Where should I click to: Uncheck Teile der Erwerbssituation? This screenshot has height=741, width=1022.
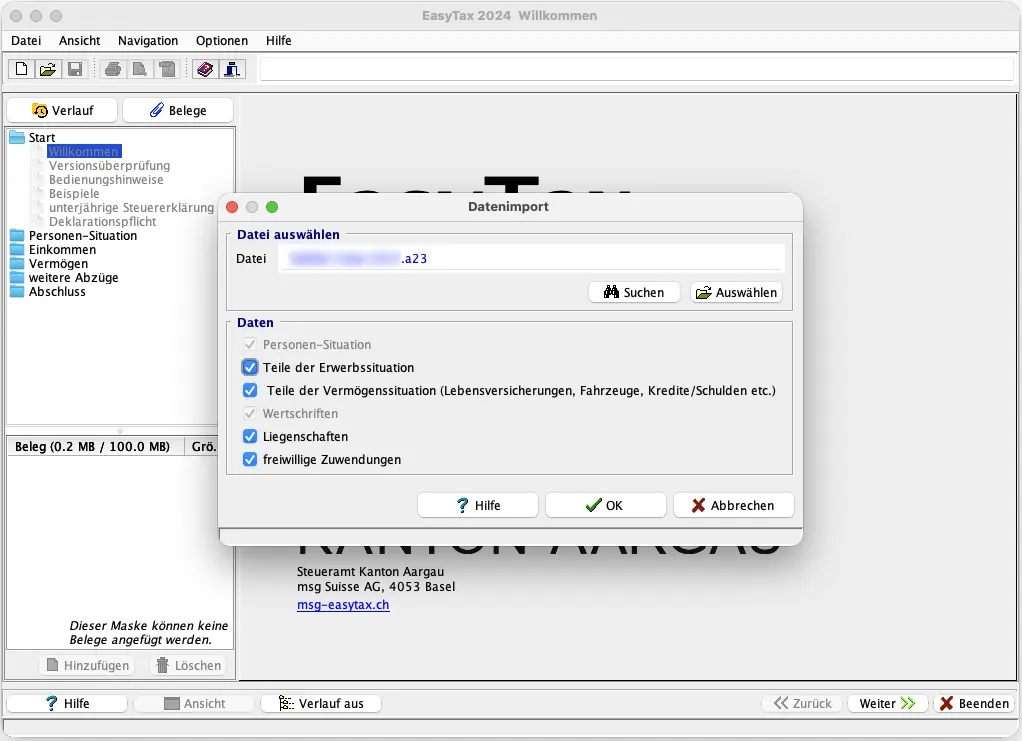[250, 367]
